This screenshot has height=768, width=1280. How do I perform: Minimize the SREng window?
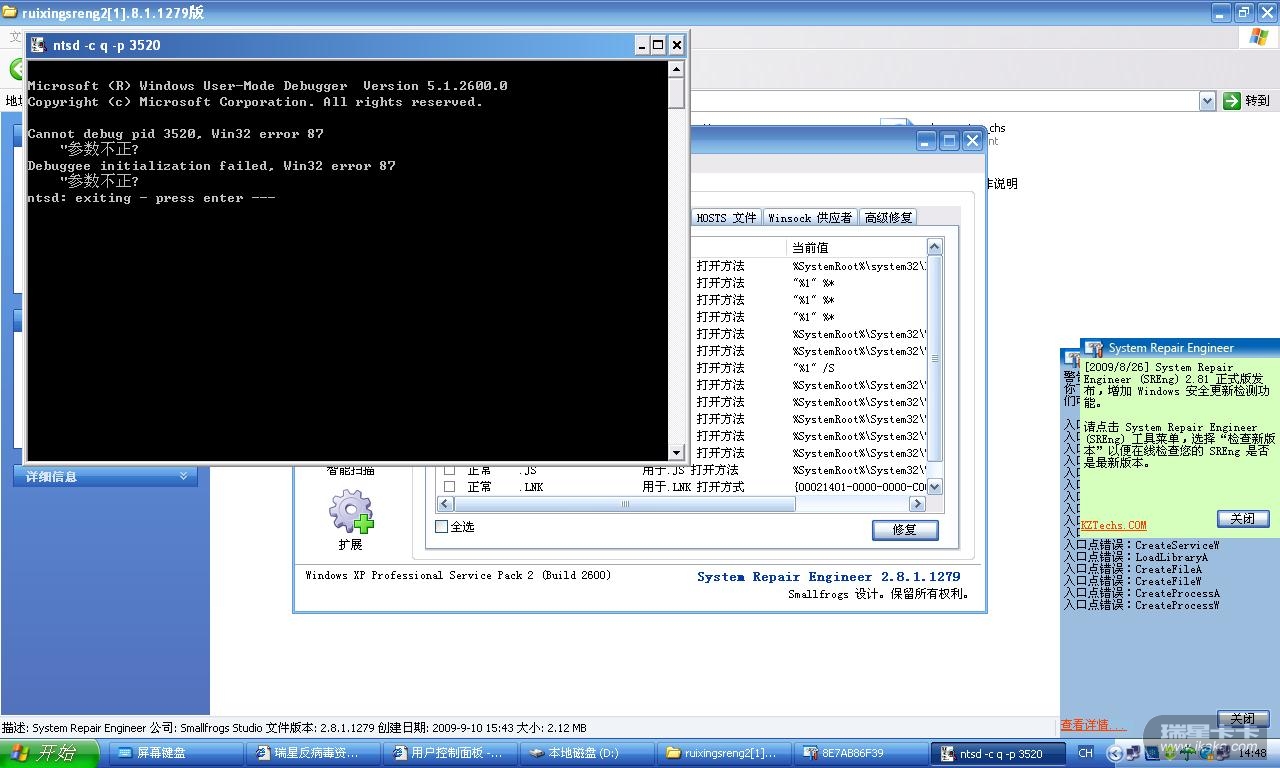(x=927, y=141)
